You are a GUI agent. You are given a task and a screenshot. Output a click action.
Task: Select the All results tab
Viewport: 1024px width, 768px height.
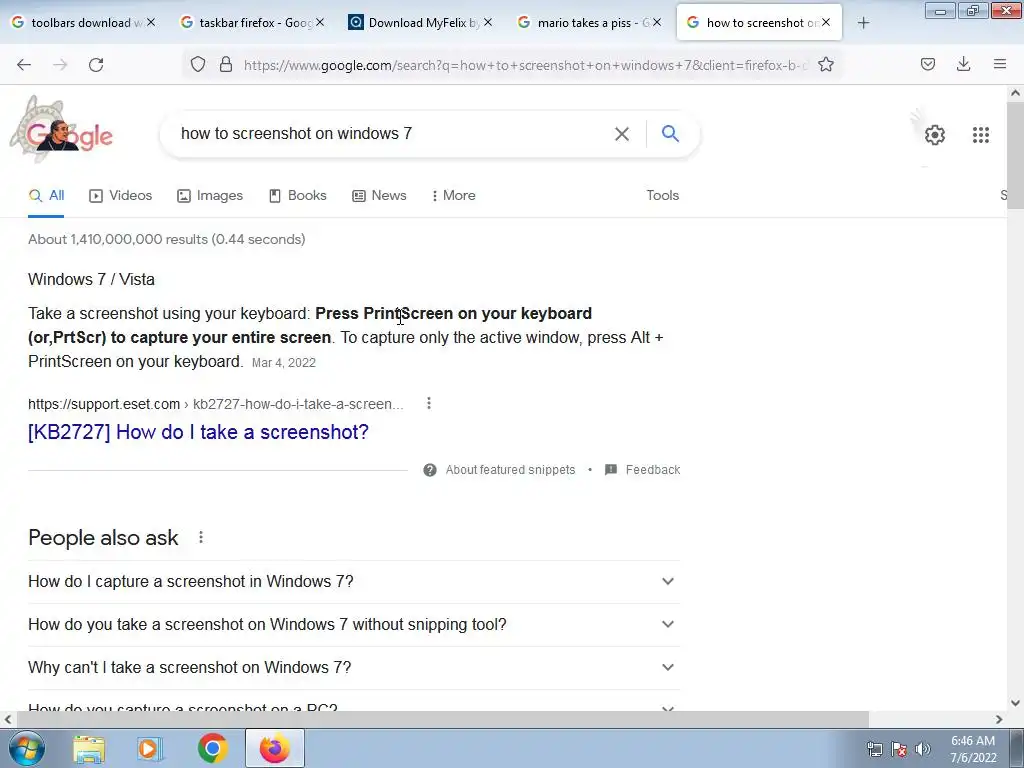46,196
